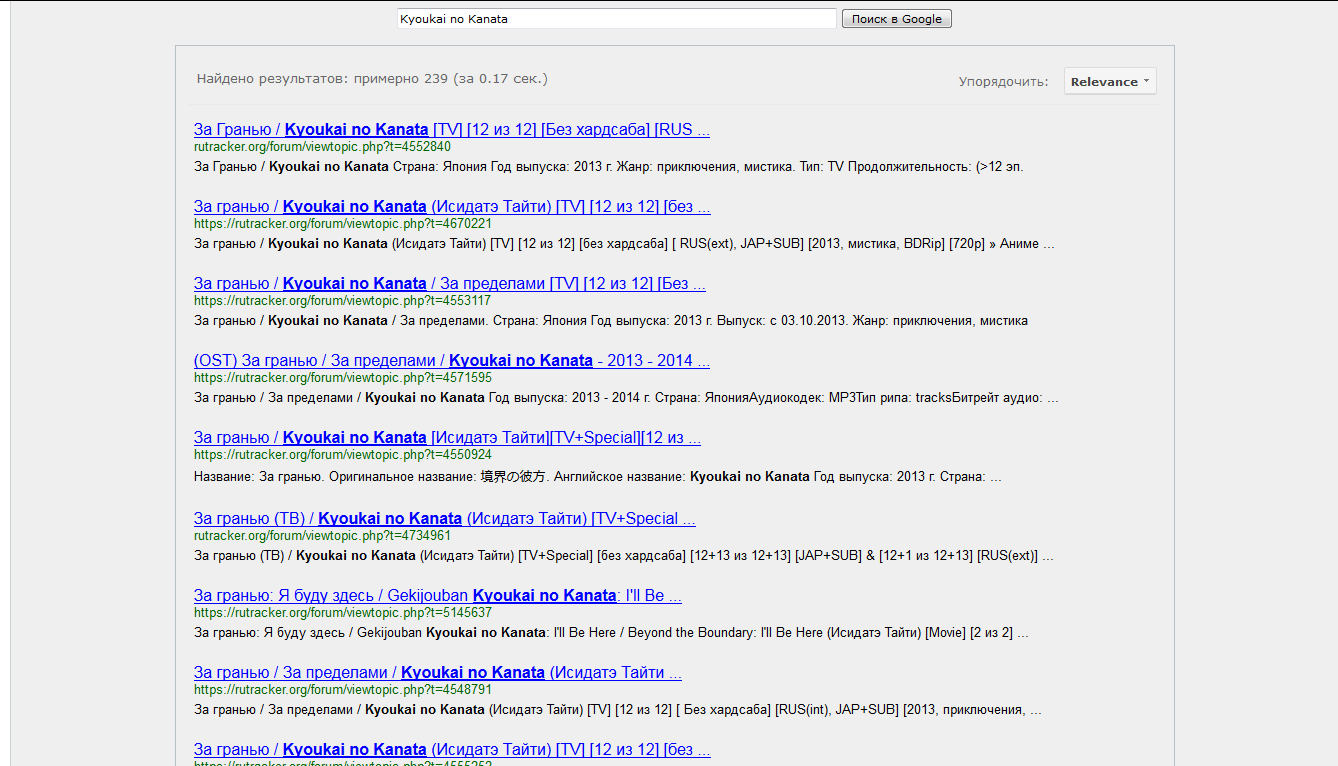Image resolution: width=1338 pixels, height=766 pixels.
Task: Click the URL ending in t=4552840
Action: [x=322, y=147]
